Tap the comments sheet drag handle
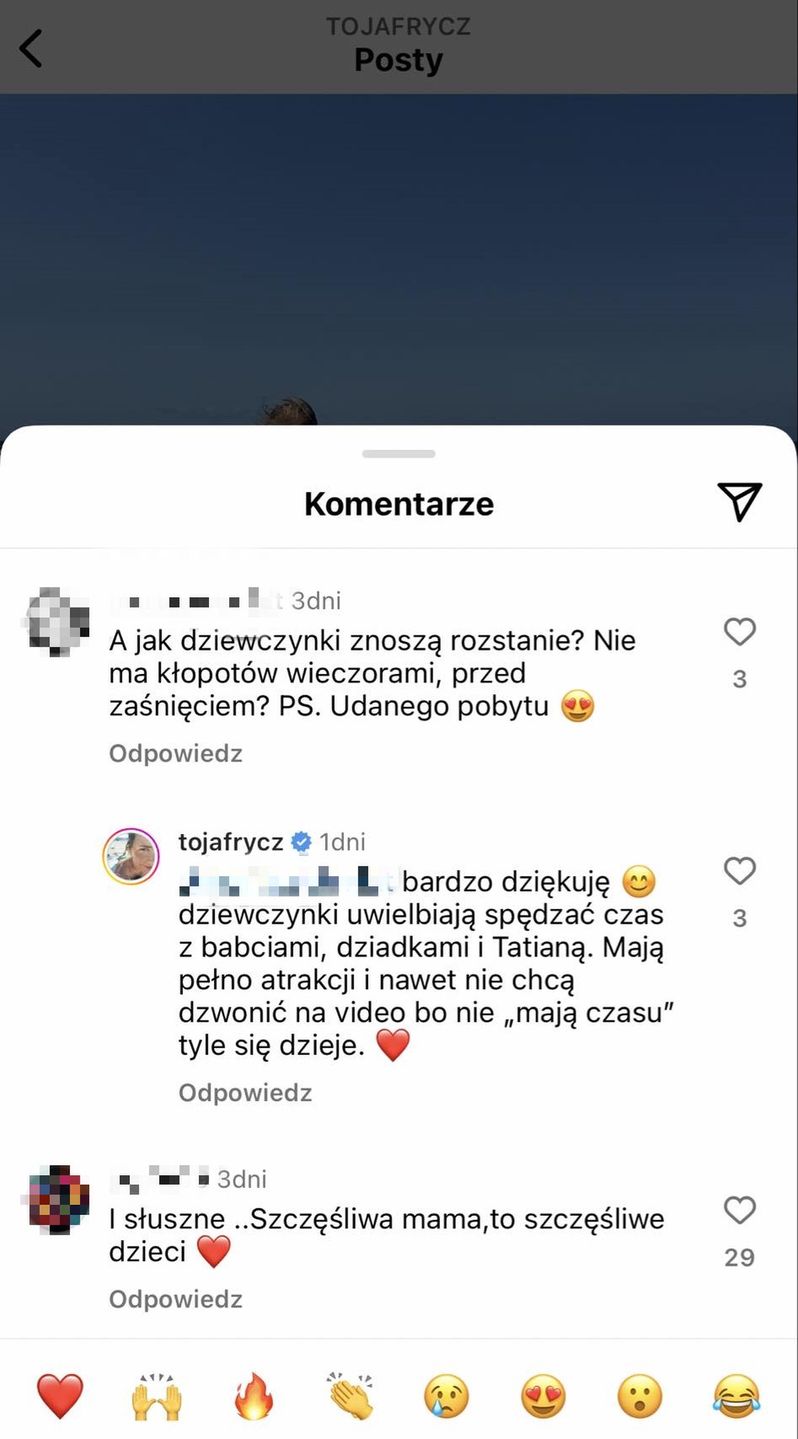 399,454
